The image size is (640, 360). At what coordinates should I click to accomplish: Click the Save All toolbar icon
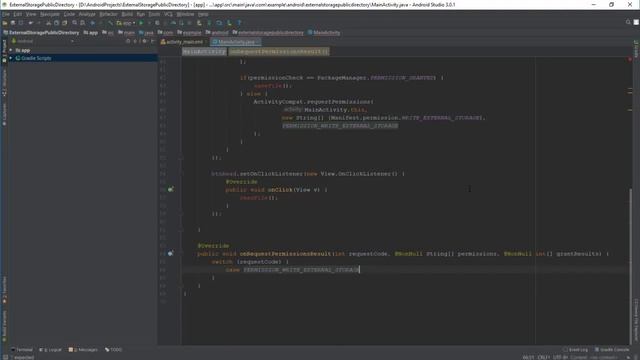tap(13, 23)
